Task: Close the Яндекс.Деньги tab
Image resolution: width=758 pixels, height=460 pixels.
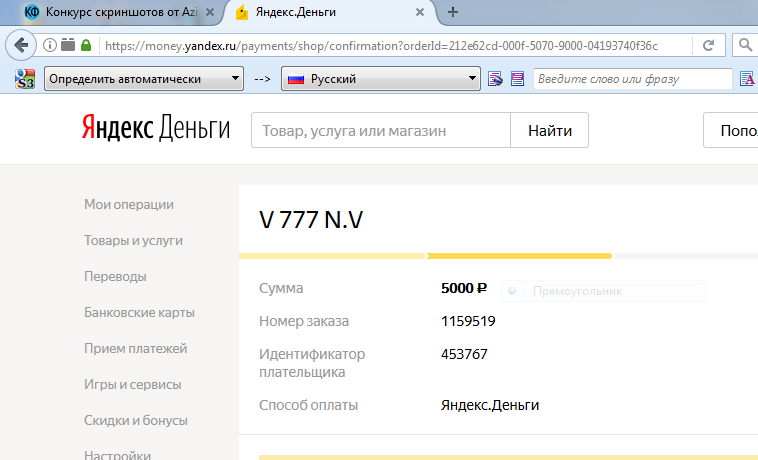Action: pos(421,12)
